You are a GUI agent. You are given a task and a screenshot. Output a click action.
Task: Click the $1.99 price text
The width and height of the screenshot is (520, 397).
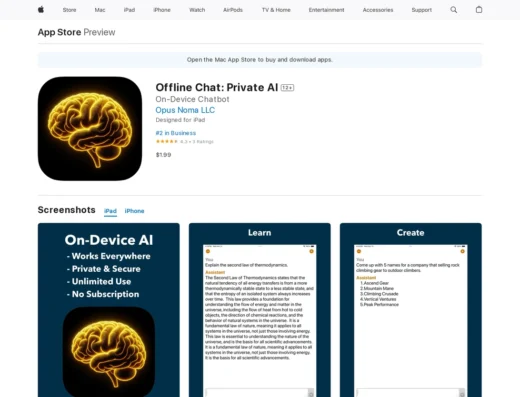[x=163, y=155]
